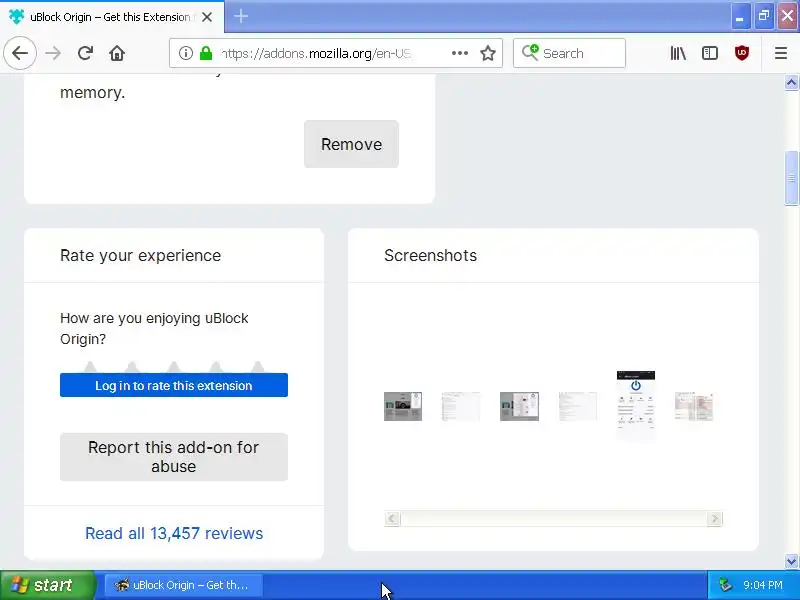Open the uBlock Origin shield icon
The height and width of the screenshot is (600, 800).
pyautogui.click(x=741, y=53)
